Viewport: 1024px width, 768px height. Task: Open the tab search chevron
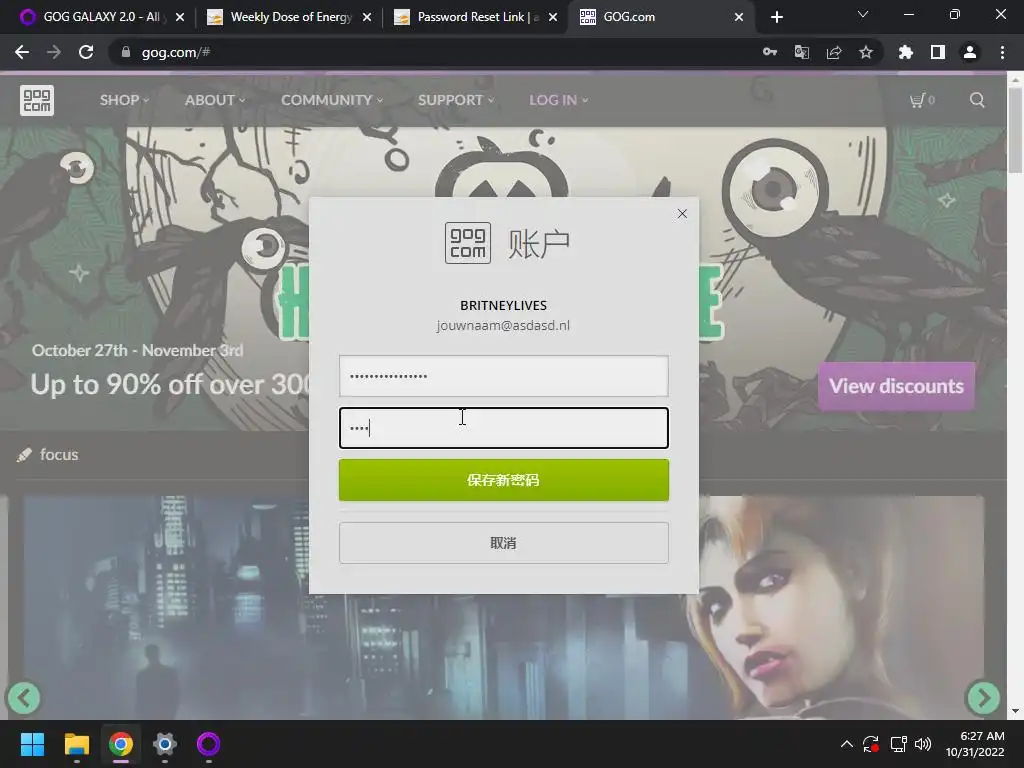pyautogui.click(x=863, y=14)
